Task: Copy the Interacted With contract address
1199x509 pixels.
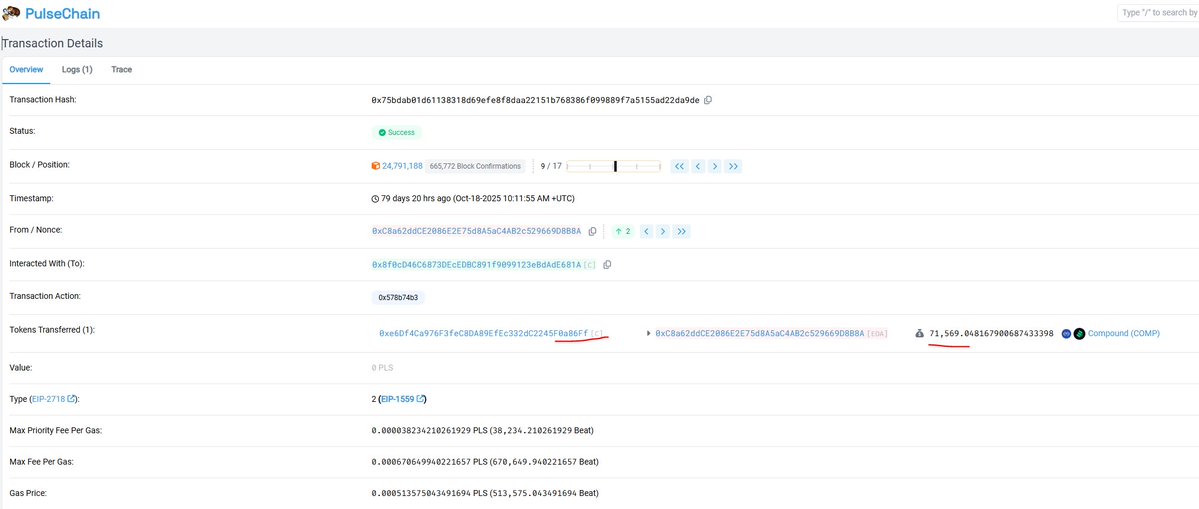Action: point(607,264)
